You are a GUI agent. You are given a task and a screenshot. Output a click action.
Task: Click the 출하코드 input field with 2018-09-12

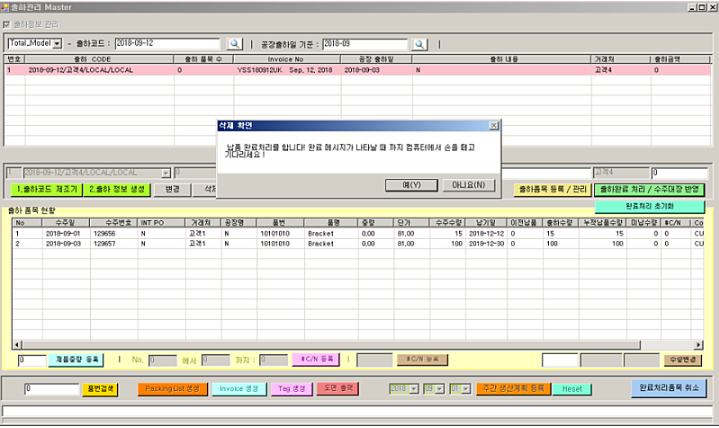[167, 44]
